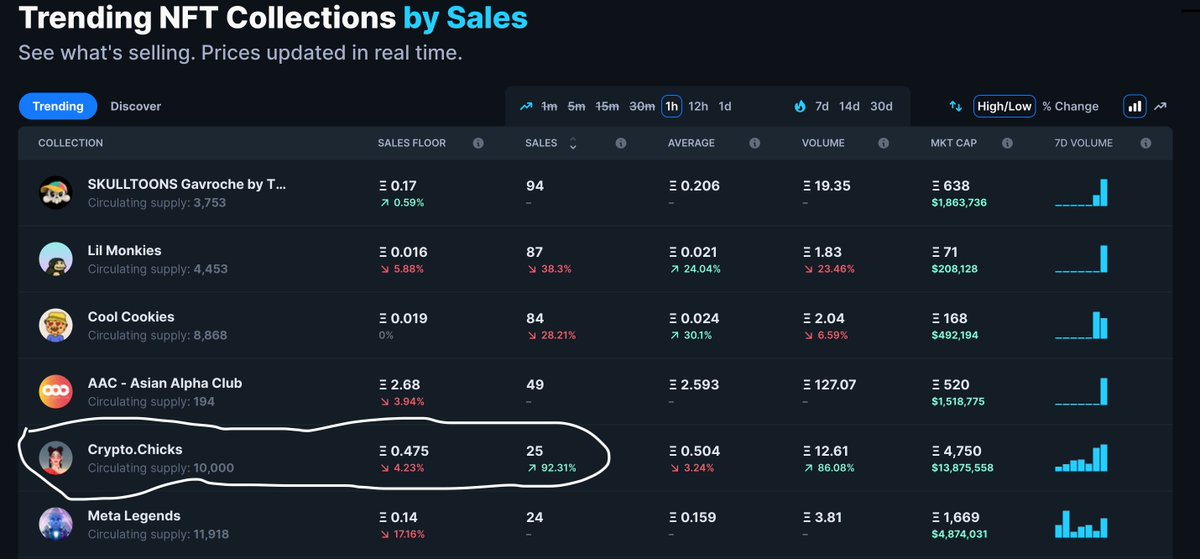This screenshot has height=559, width=1200.
Task: Select the 1m time filter
Action: click(x=549, y=106)
